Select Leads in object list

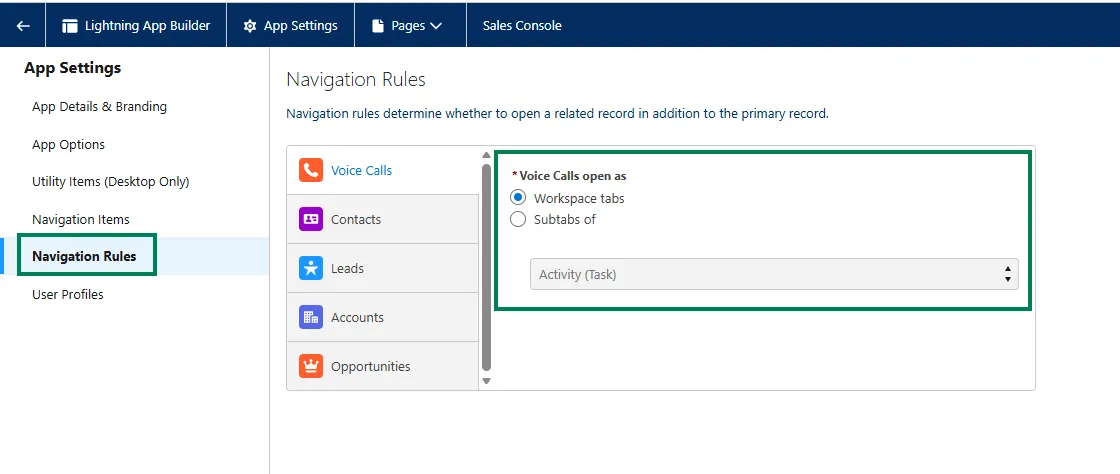pyautogui.click(x=347, y=268)
